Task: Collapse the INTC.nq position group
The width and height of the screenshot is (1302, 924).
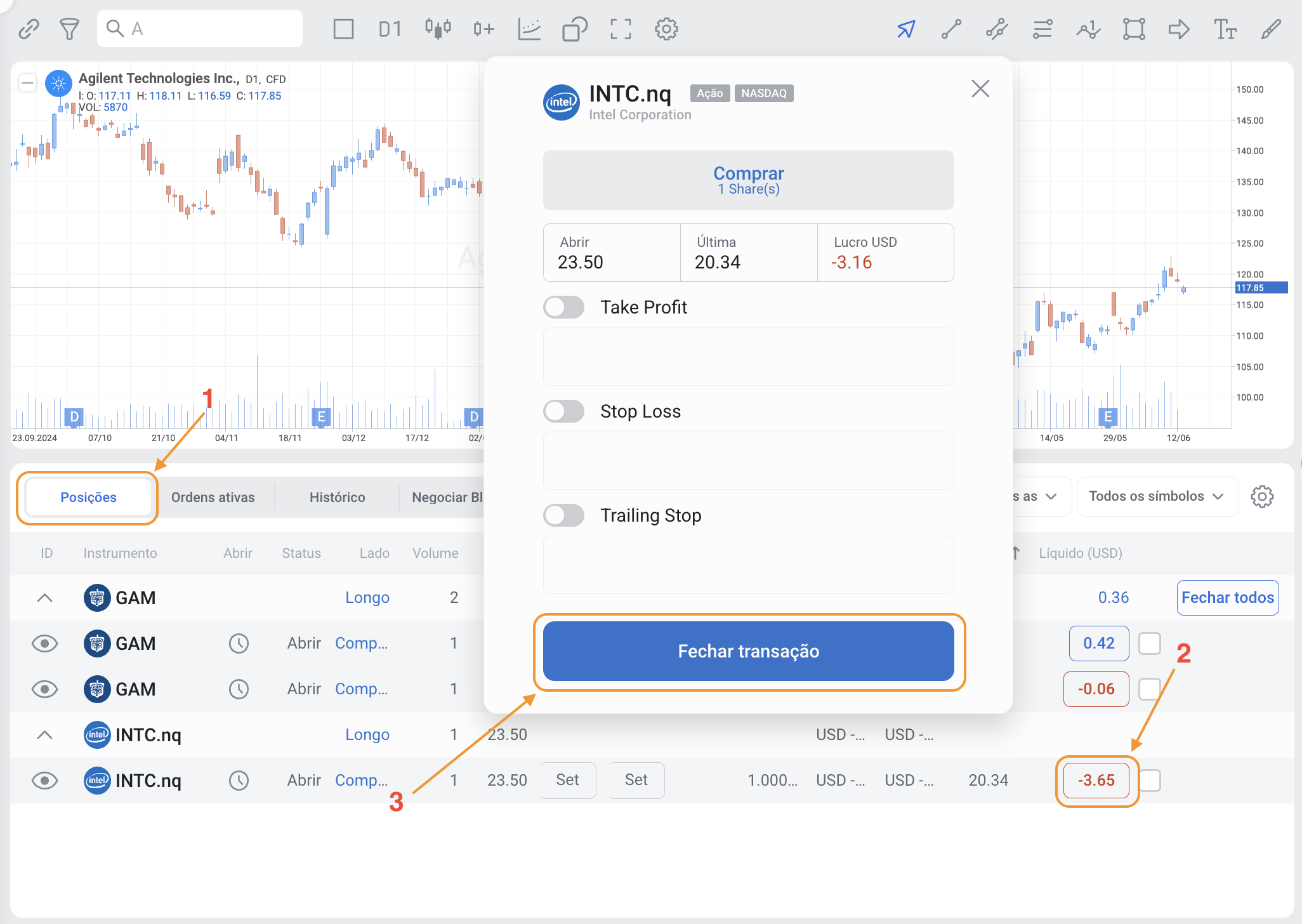Action: (44, 735)
